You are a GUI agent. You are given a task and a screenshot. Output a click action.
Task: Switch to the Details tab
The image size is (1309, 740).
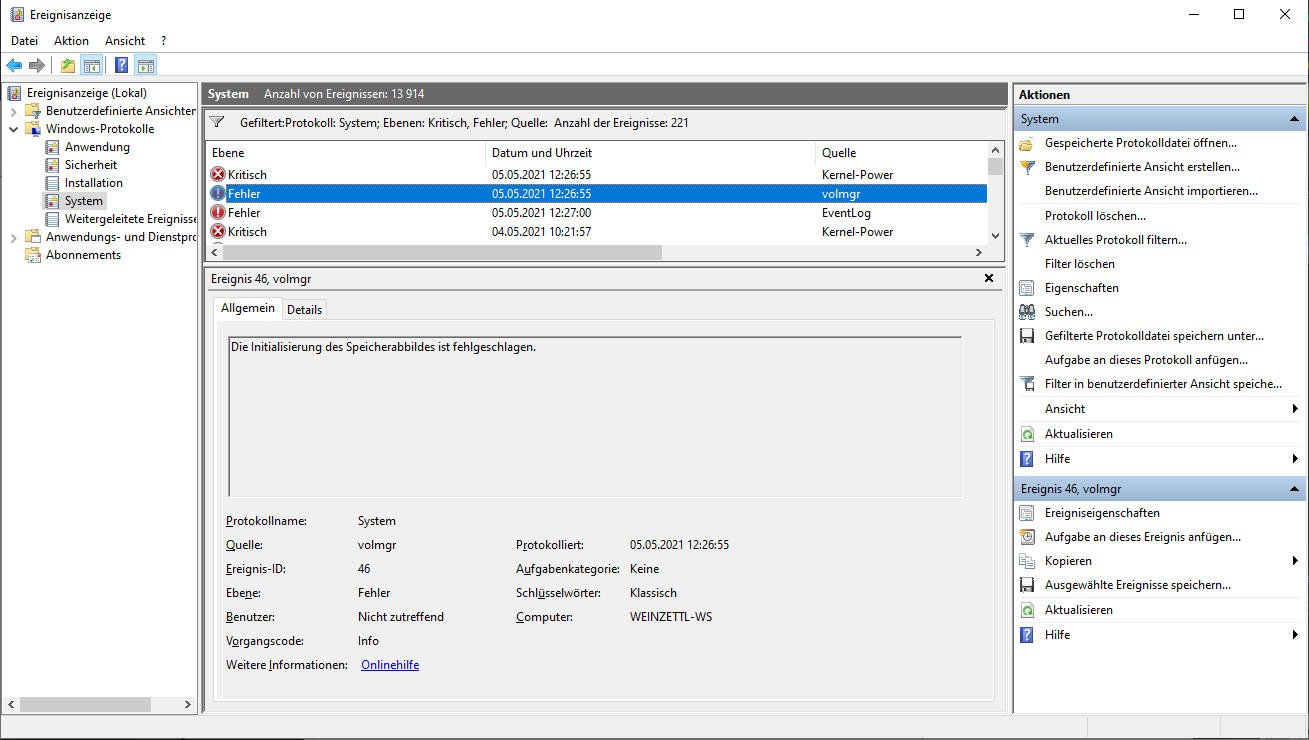304,310
